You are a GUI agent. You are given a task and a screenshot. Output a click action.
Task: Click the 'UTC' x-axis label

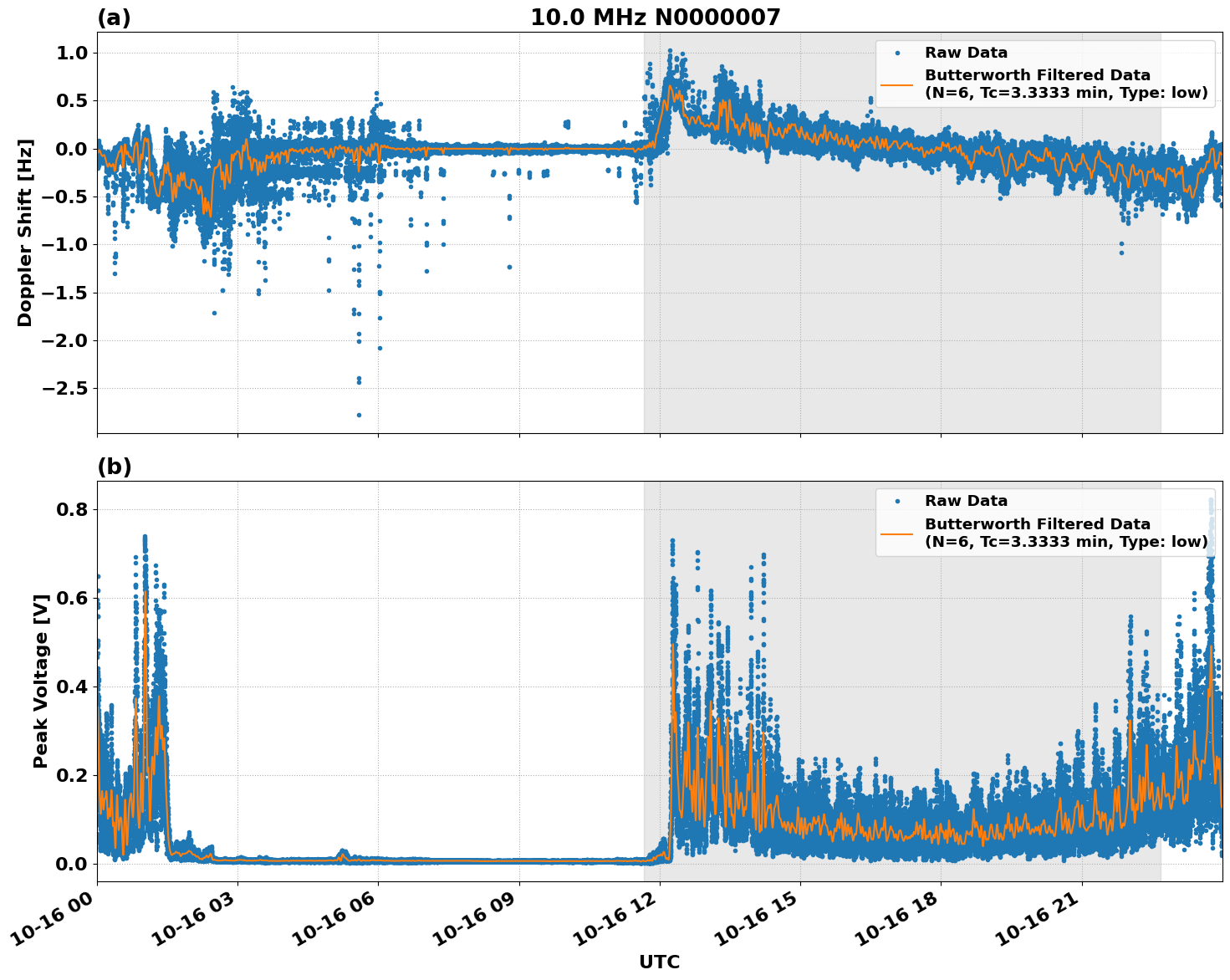click(659, 962)
